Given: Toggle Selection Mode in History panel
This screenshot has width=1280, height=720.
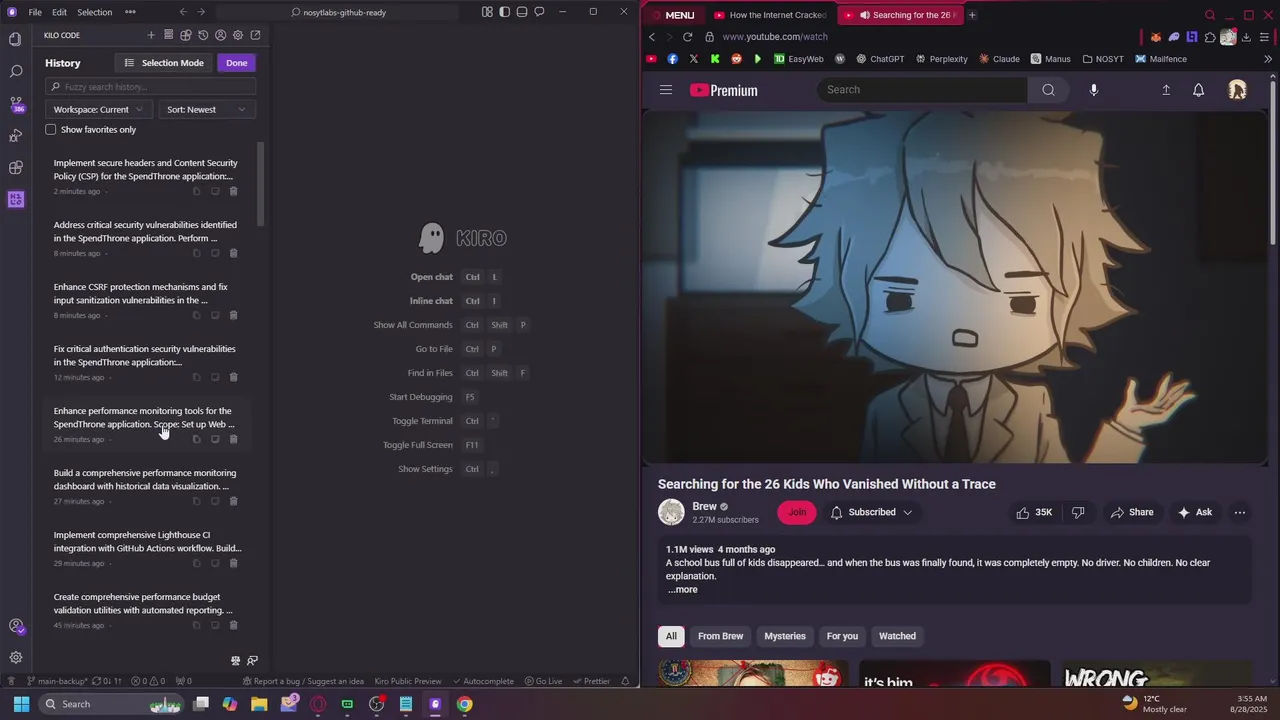Looking at the screenshot, I should [x=164, y=63].
